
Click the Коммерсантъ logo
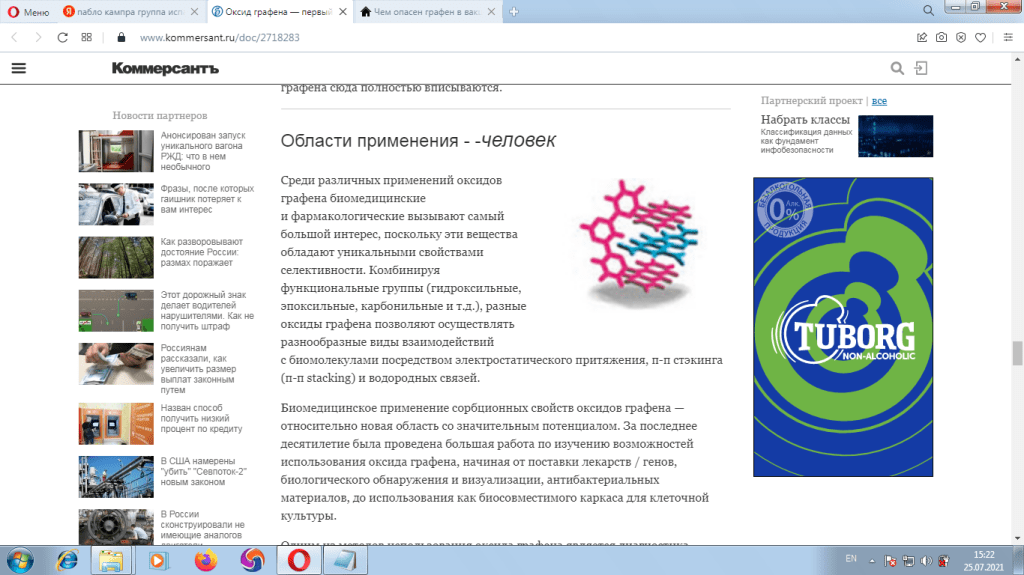tap(165, 68)
